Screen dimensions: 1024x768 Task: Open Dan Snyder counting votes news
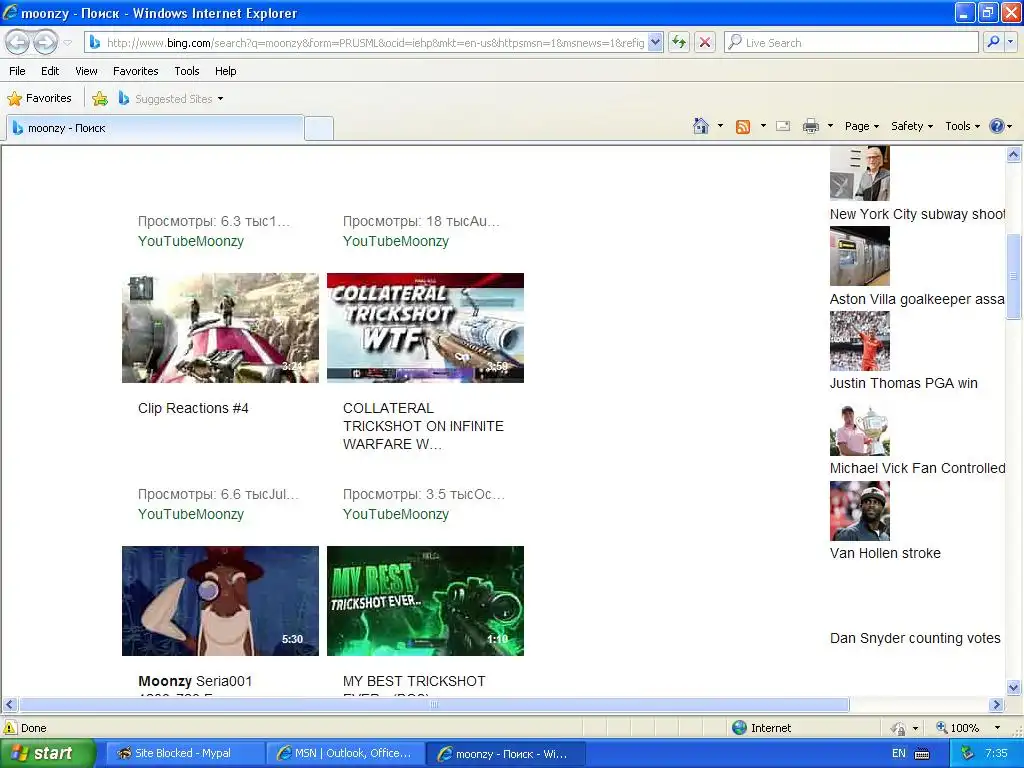tap(915, 638)
